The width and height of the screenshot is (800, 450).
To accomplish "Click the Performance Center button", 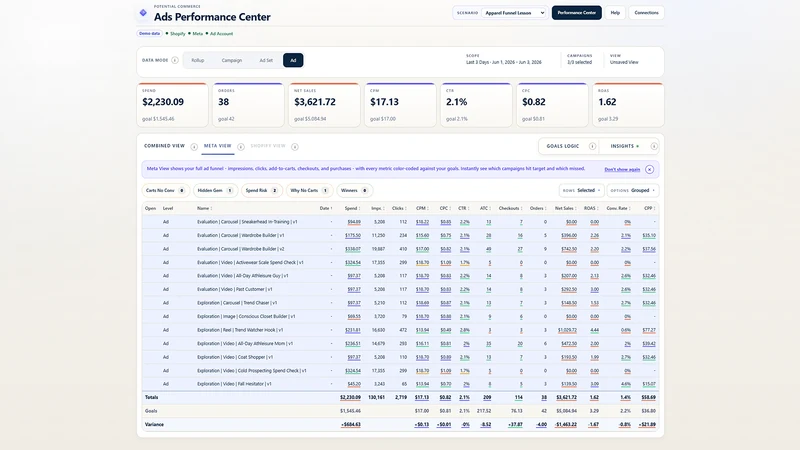I will 577,13.
